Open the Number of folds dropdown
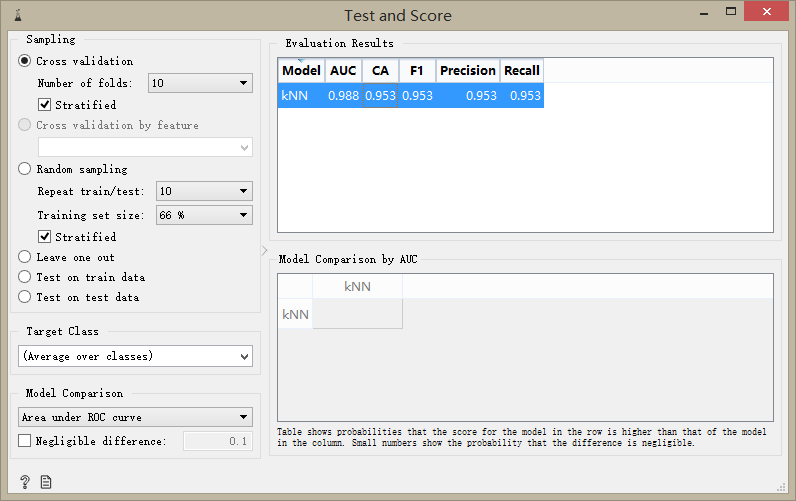This screenshot has width=796, height=501. point(200,83)
